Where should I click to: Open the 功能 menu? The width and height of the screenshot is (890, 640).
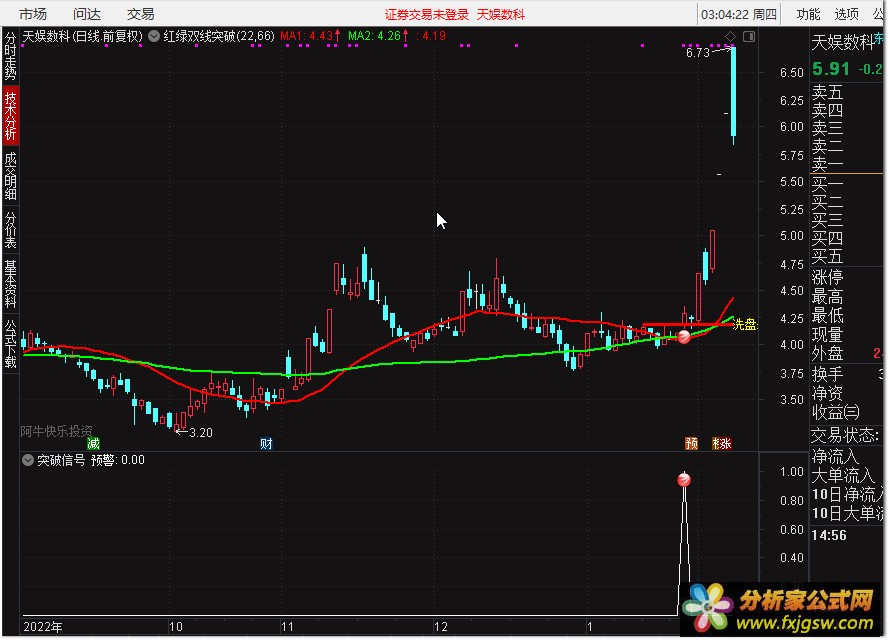(808, 14)
